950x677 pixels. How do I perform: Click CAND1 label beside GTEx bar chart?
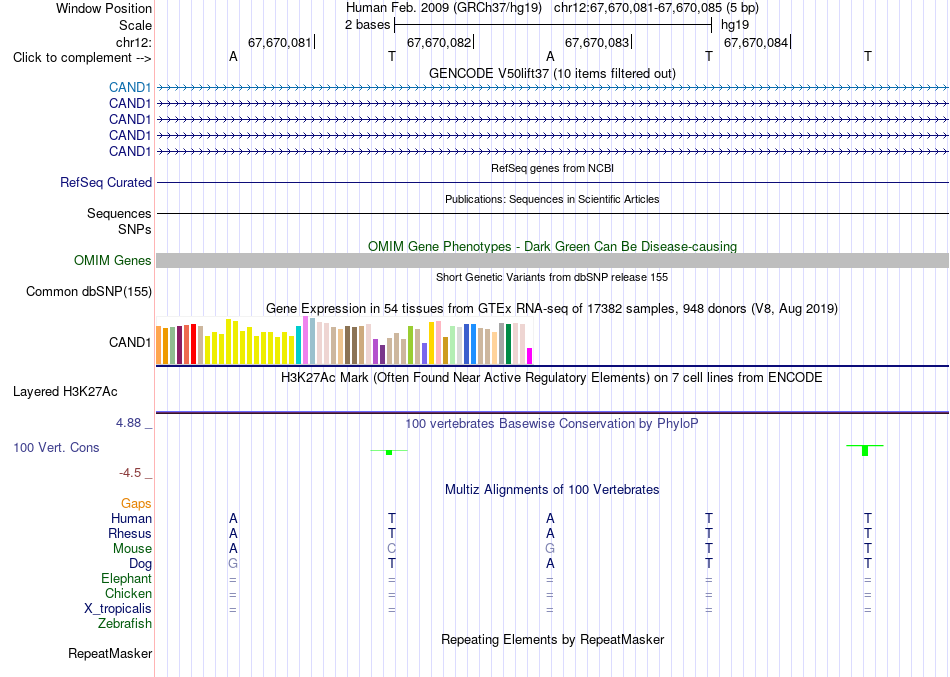click(x=130, y=342)
